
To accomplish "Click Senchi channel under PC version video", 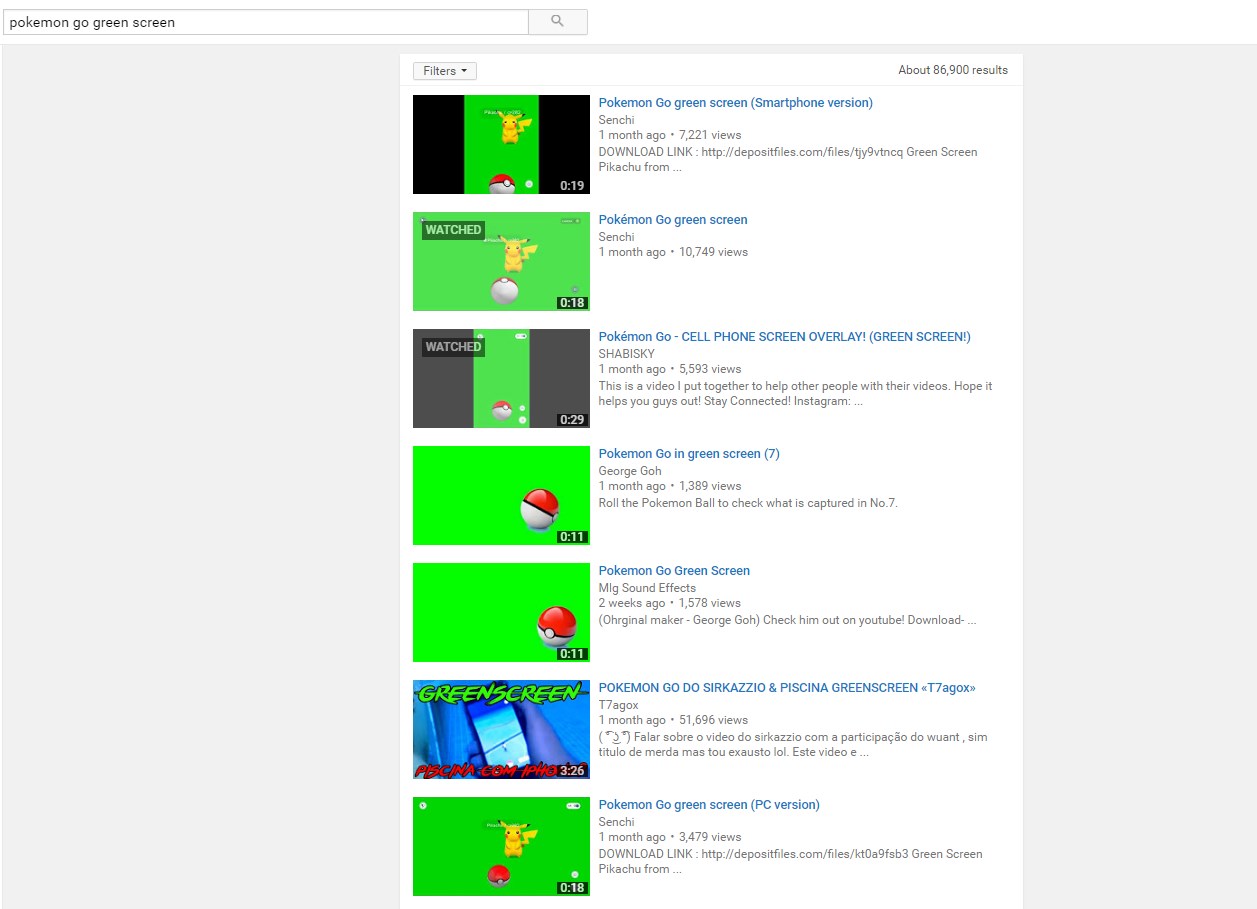I will [616, 822].
